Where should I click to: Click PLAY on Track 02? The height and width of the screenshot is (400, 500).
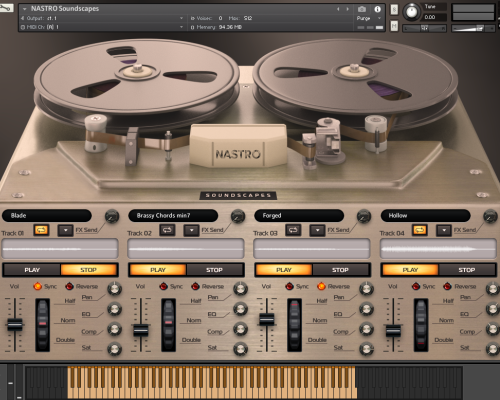click(158, 270)
